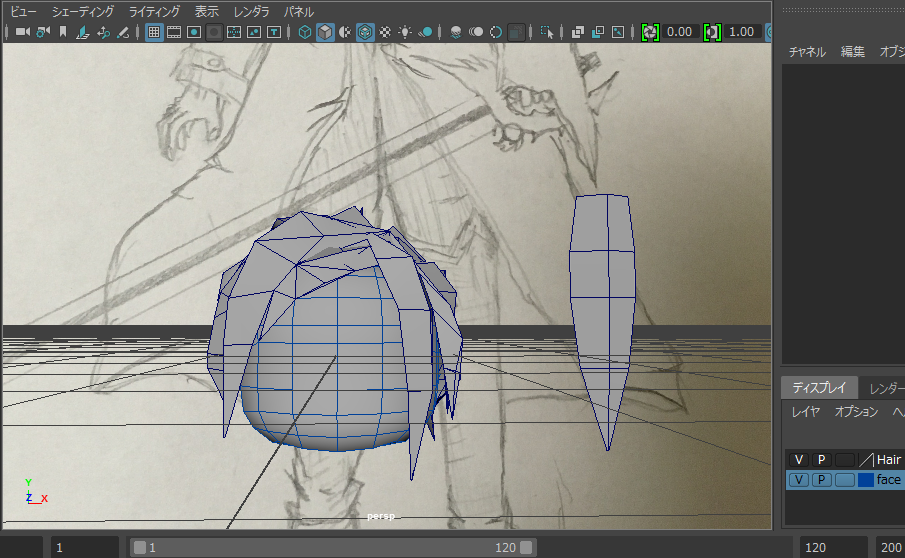
Task: Click the Gamma icon
Action: pyautogui.click(x=712, y=32)
